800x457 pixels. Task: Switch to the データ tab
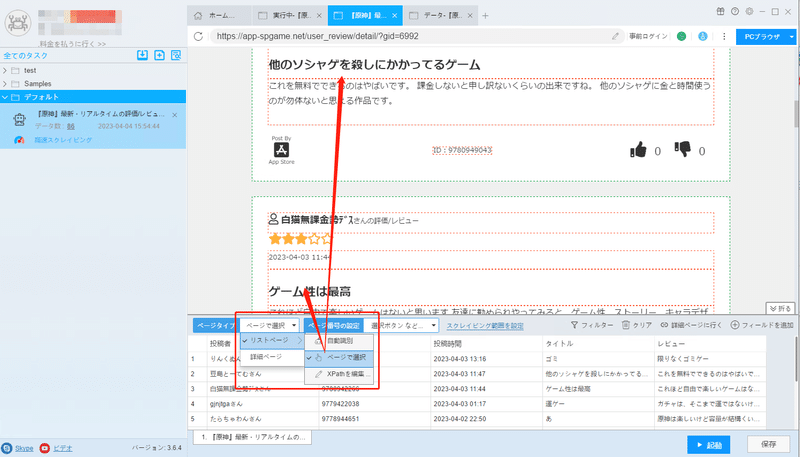pyautogui.click(x=441, y=15)
